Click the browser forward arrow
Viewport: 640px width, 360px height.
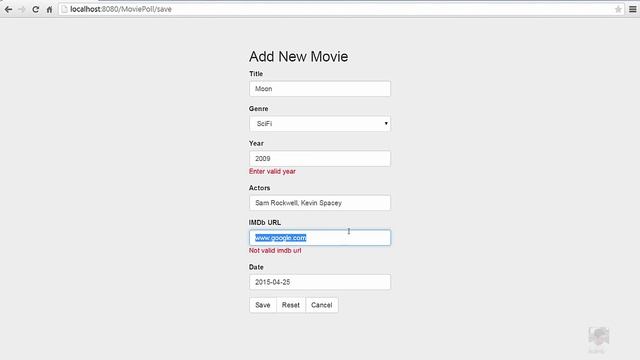point(22,9)
